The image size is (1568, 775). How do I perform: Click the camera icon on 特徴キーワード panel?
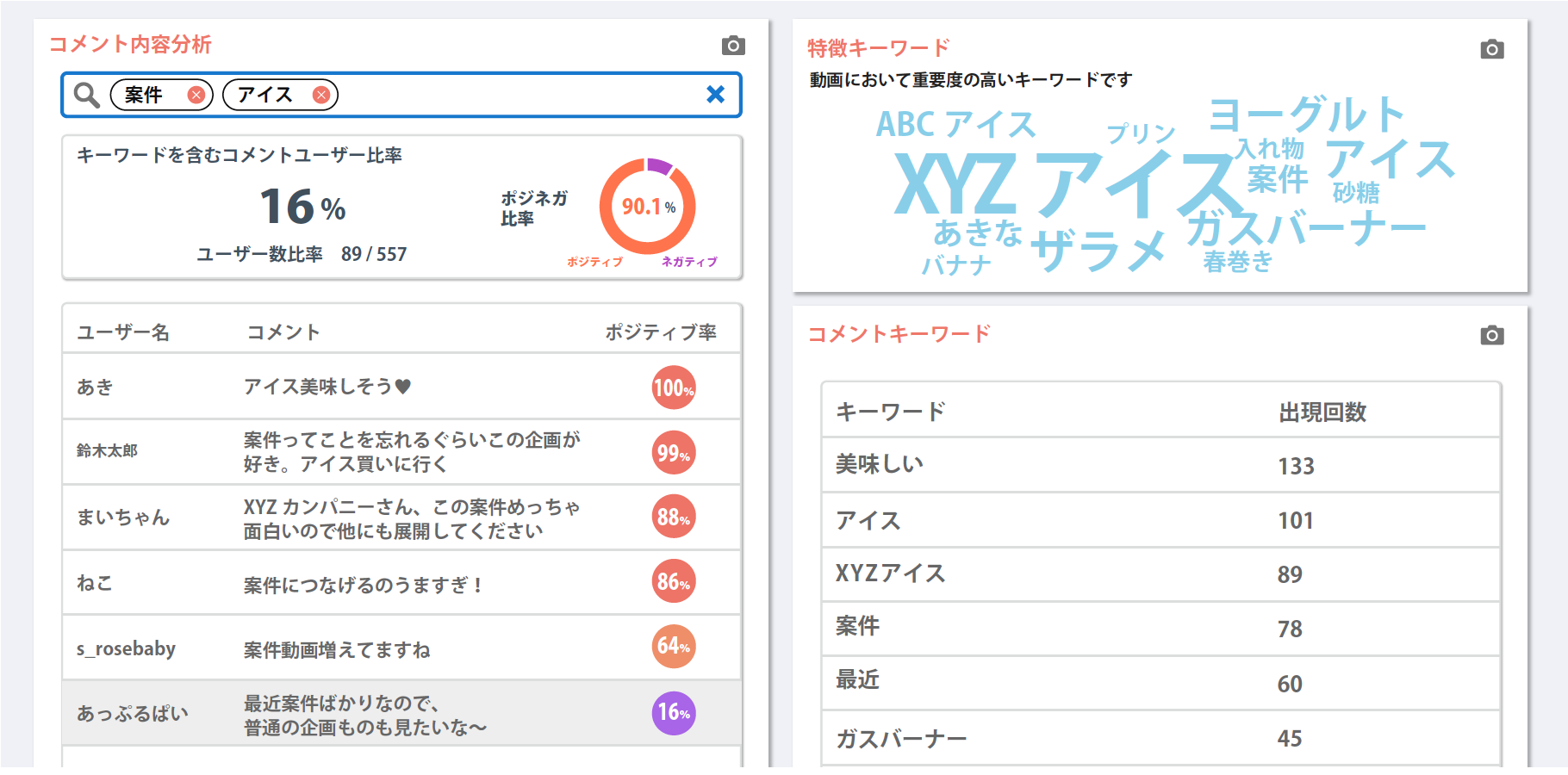(1494, 49)
